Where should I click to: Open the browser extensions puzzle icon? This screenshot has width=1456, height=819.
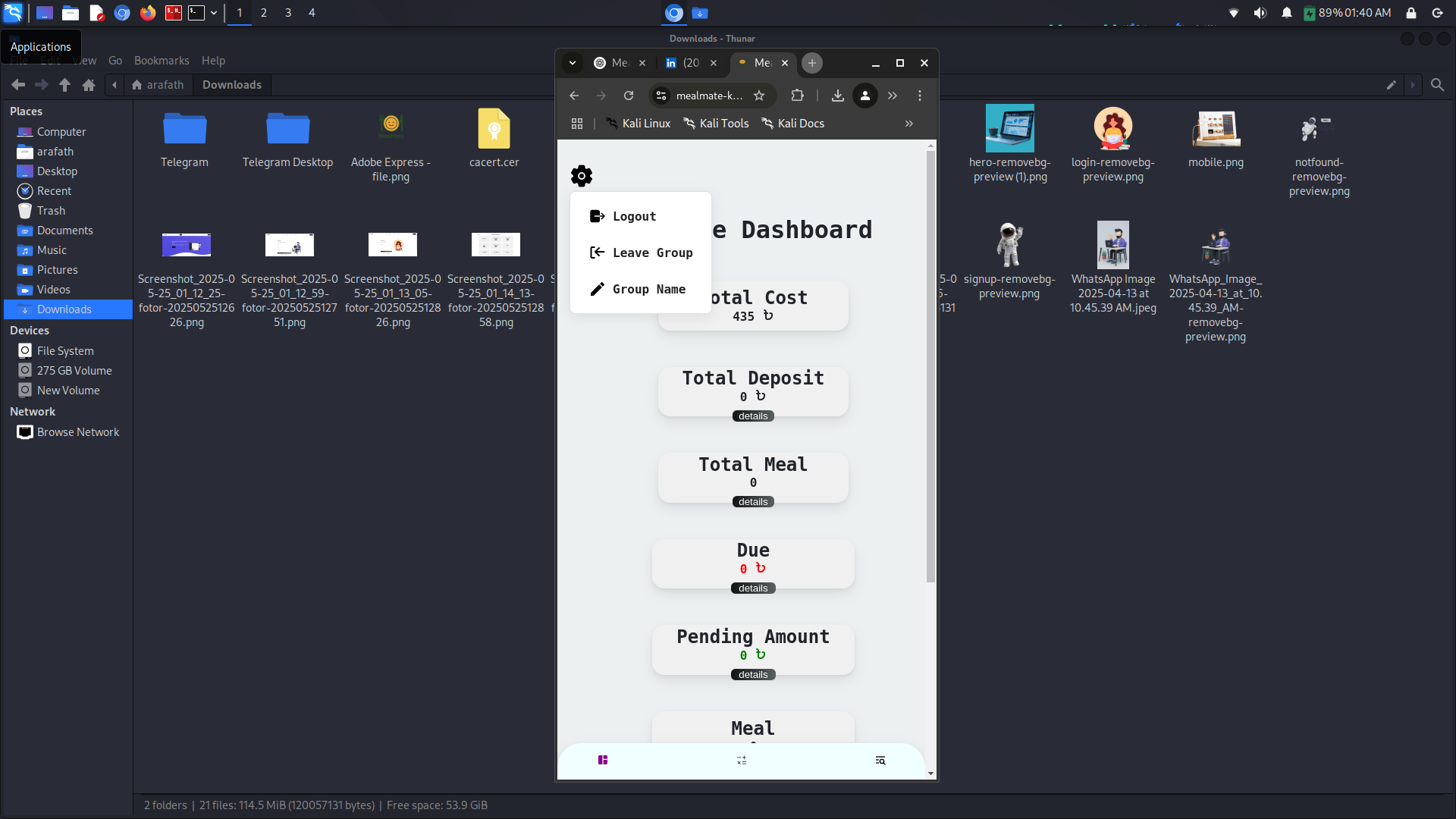tap(797, 96)
